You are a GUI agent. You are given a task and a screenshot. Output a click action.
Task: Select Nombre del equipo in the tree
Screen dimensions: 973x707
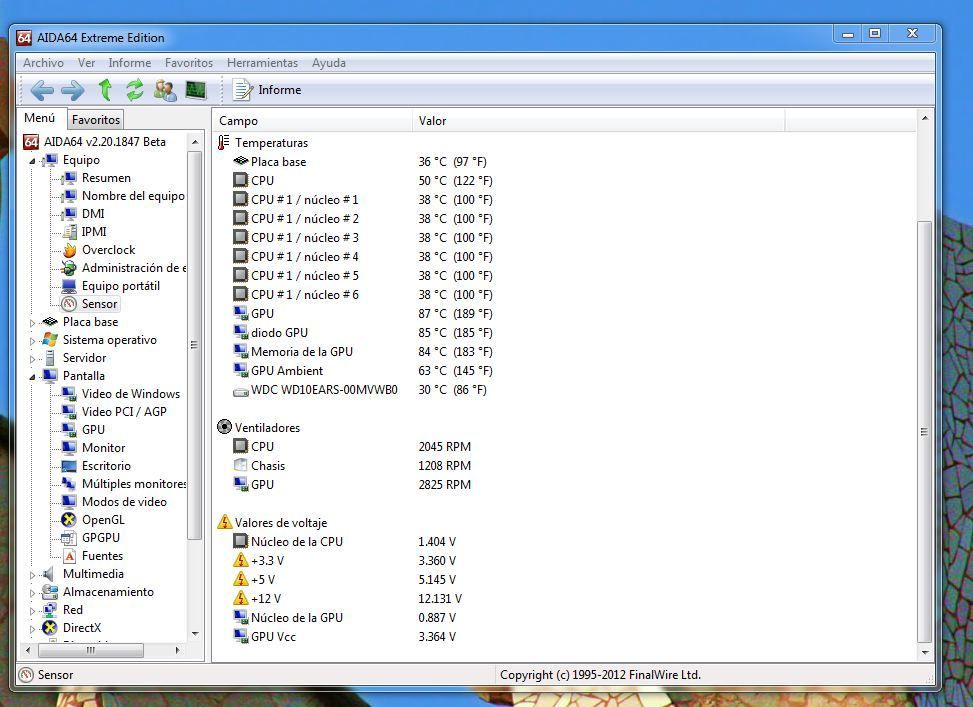tap(133, 196)
